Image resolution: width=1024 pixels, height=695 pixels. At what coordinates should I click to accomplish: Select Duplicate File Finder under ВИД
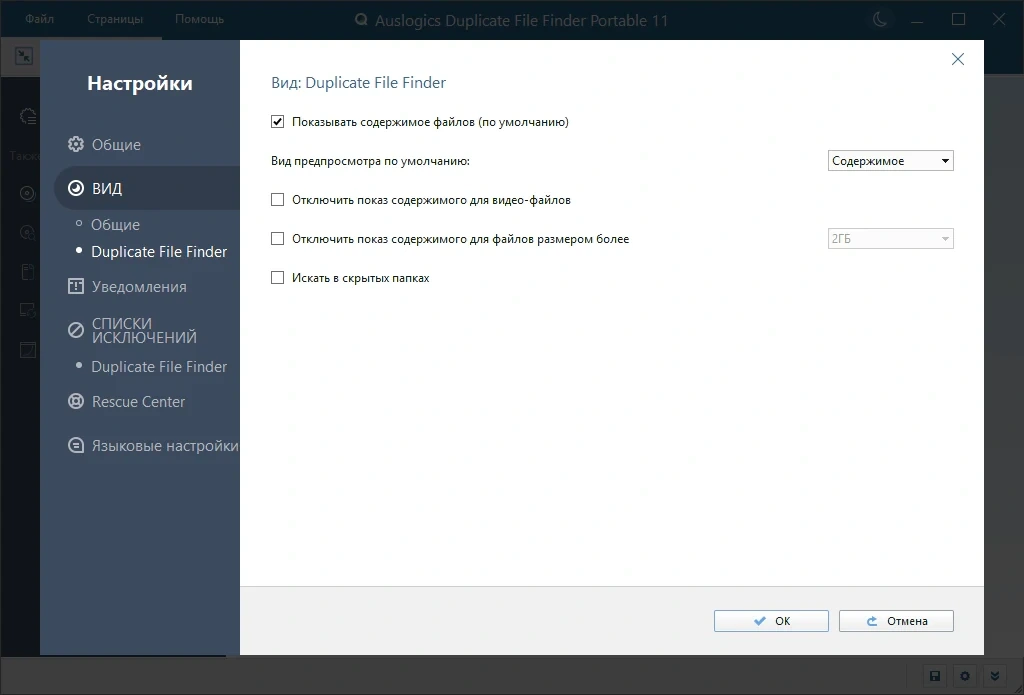coord(159,252)
